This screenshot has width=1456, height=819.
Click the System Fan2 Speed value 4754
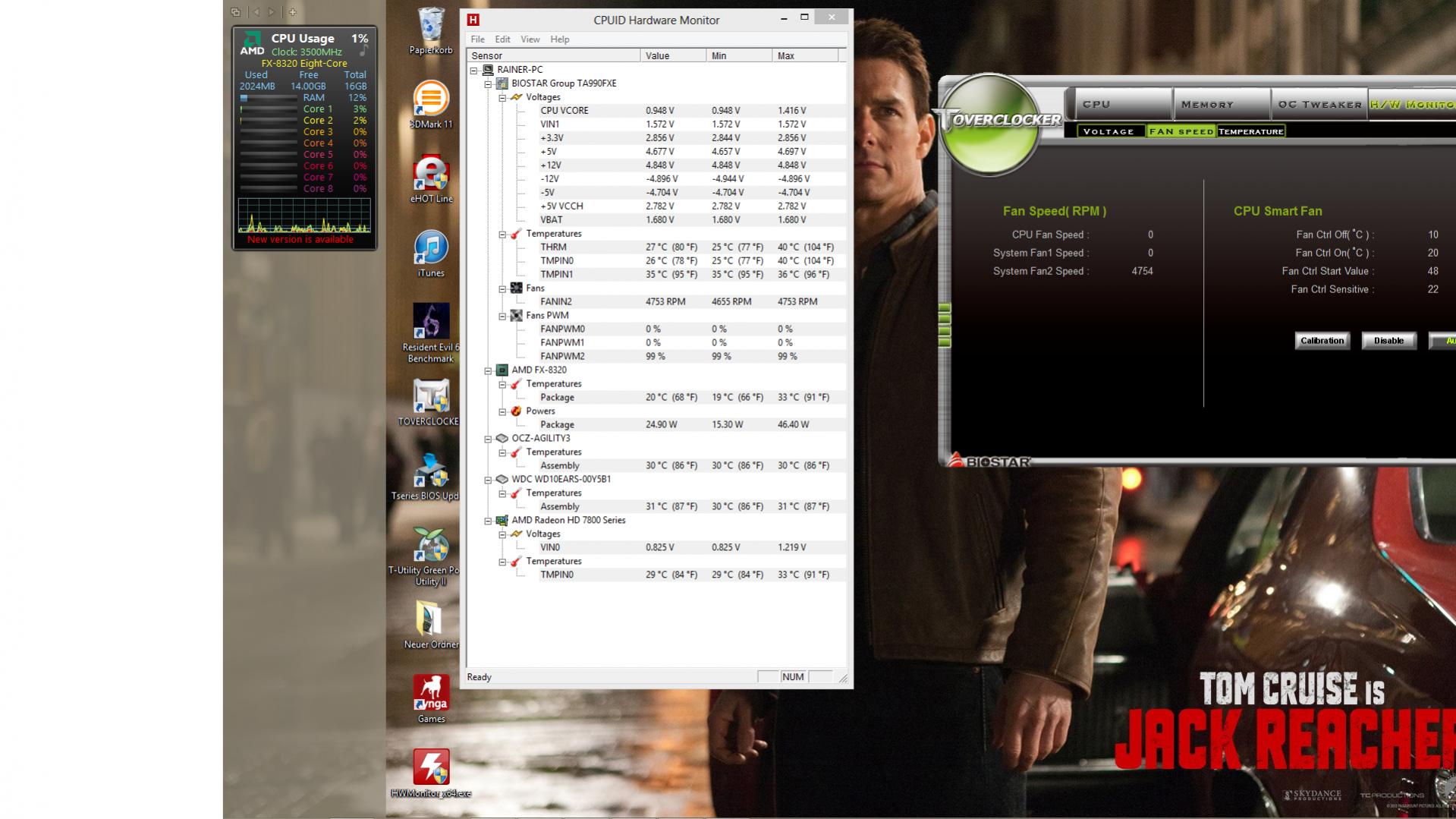pos(1142,271)
